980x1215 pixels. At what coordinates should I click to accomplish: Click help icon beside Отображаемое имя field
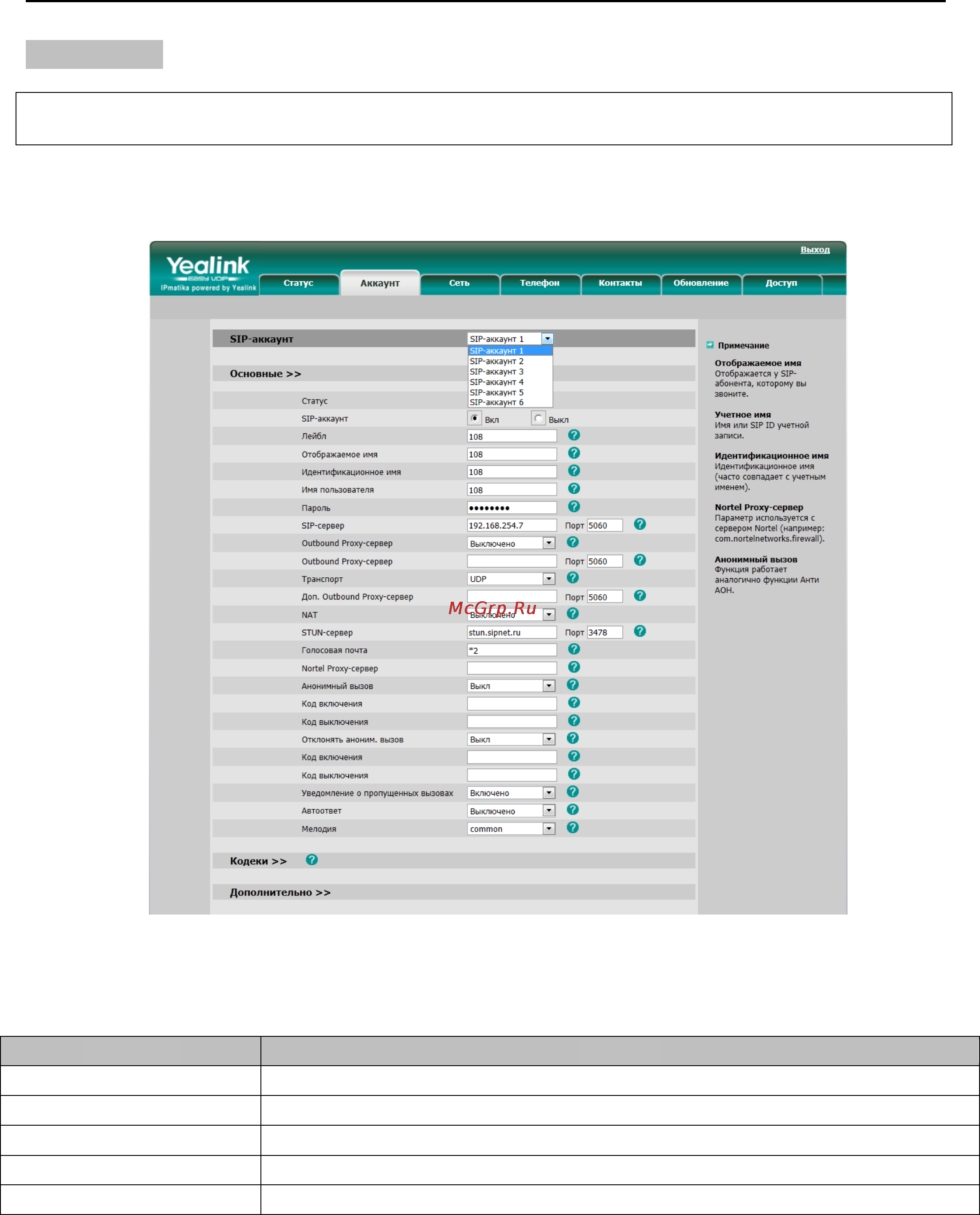coord(573,453)
